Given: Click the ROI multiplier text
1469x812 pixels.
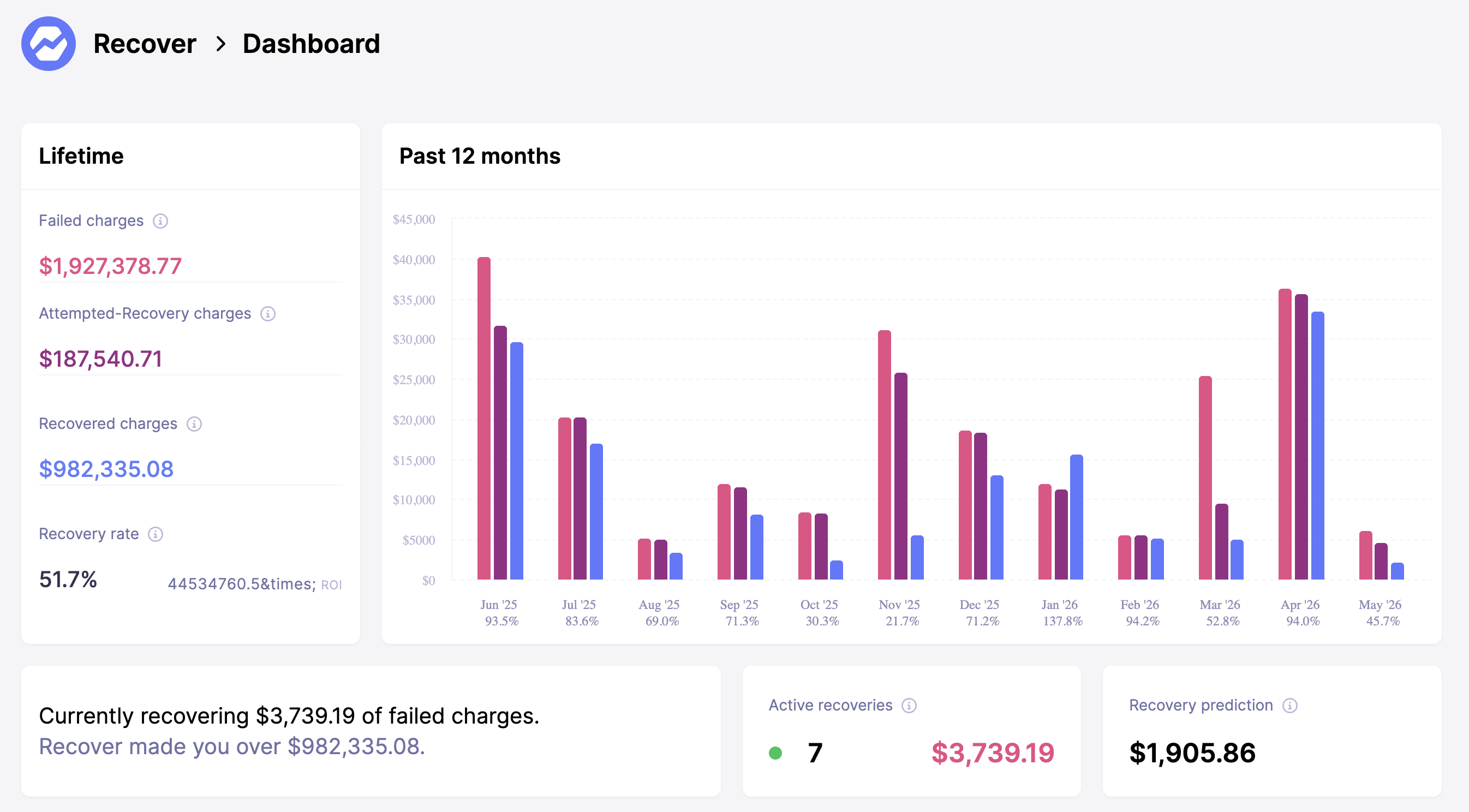Looking at the screenshot, I should point(254,584).
